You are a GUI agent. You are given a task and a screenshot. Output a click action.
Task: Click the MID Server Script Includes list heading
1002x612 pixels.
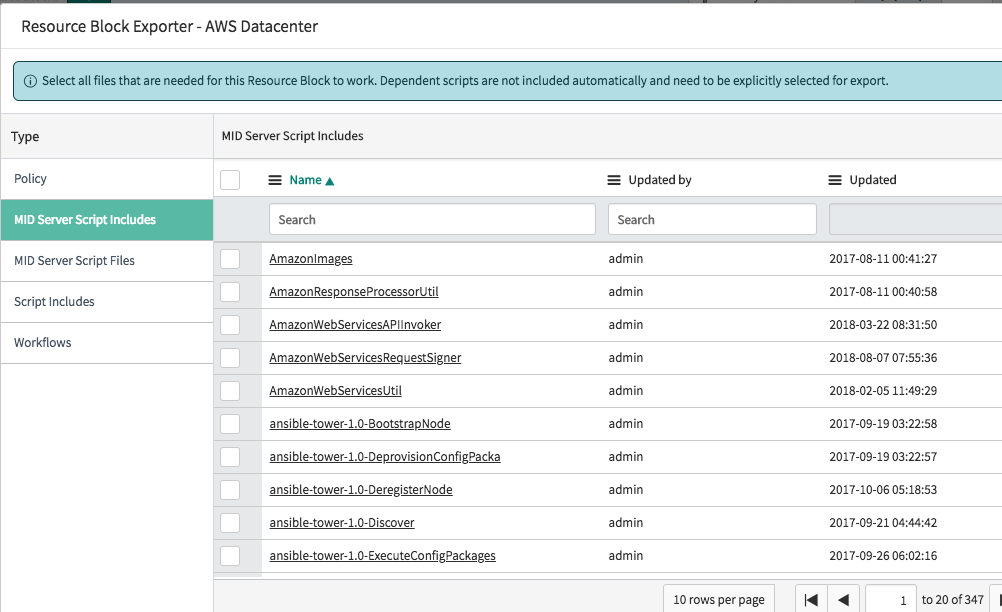293,136
